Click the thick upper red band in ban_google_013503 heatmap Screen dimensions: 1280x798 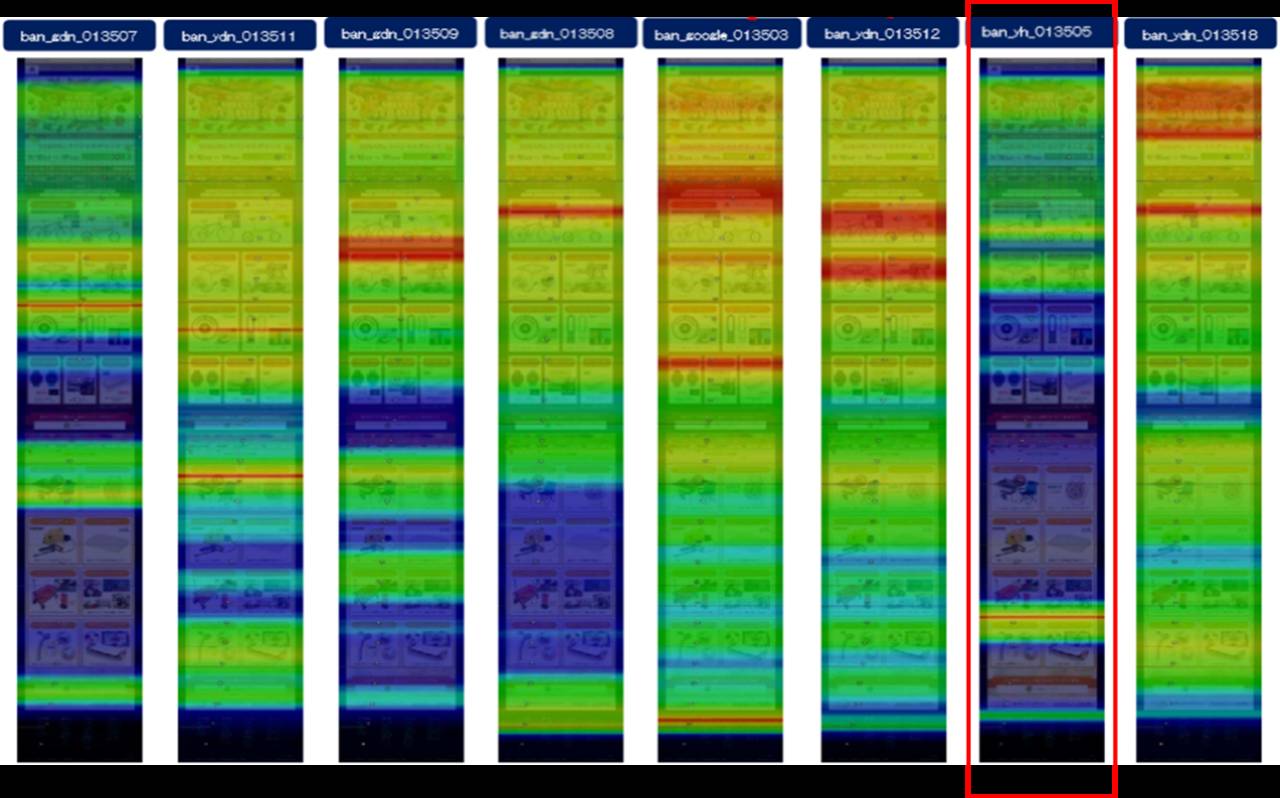point(720,189)
